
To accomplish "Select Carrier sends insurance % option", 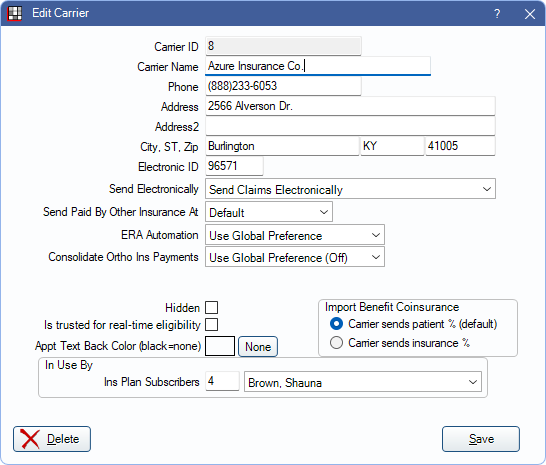I will tap(336, 343).
